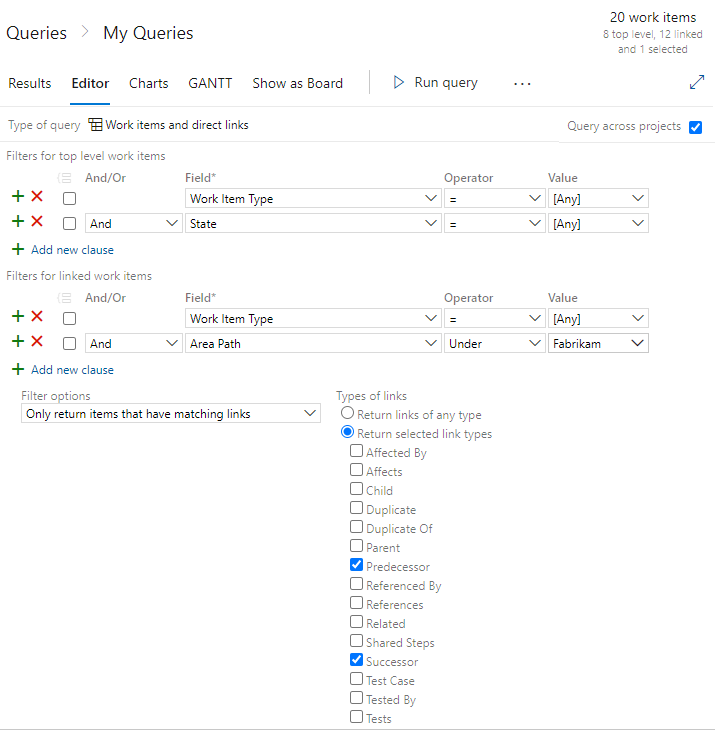Enable the Child link type
715x730 pixels.
click(357, 489)
